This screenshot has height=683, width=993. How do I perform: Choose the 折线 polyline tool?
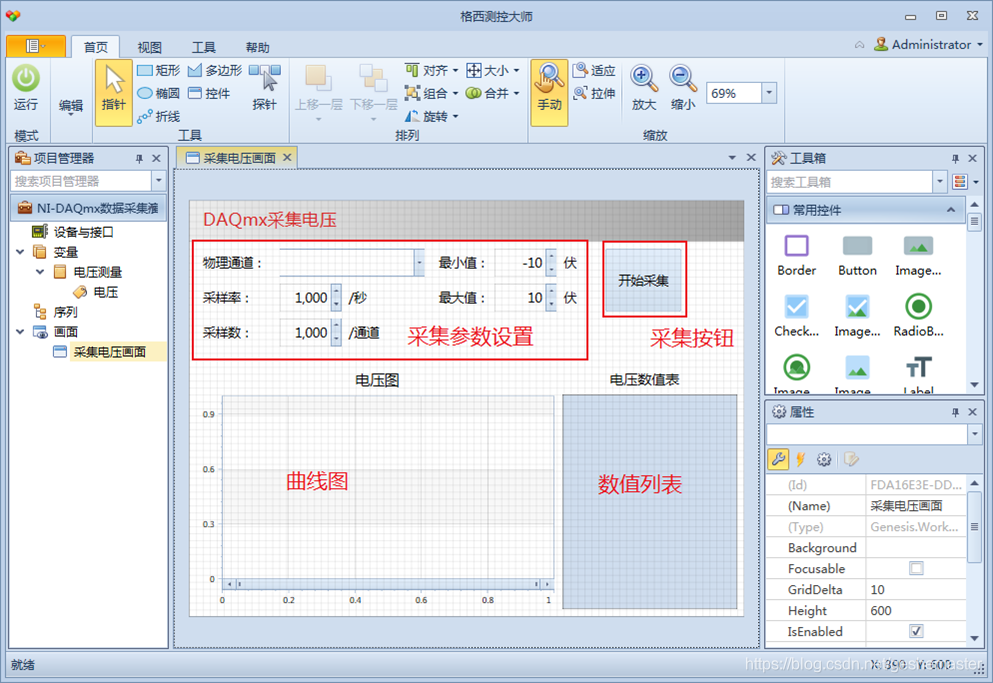(x=158, y=116)
